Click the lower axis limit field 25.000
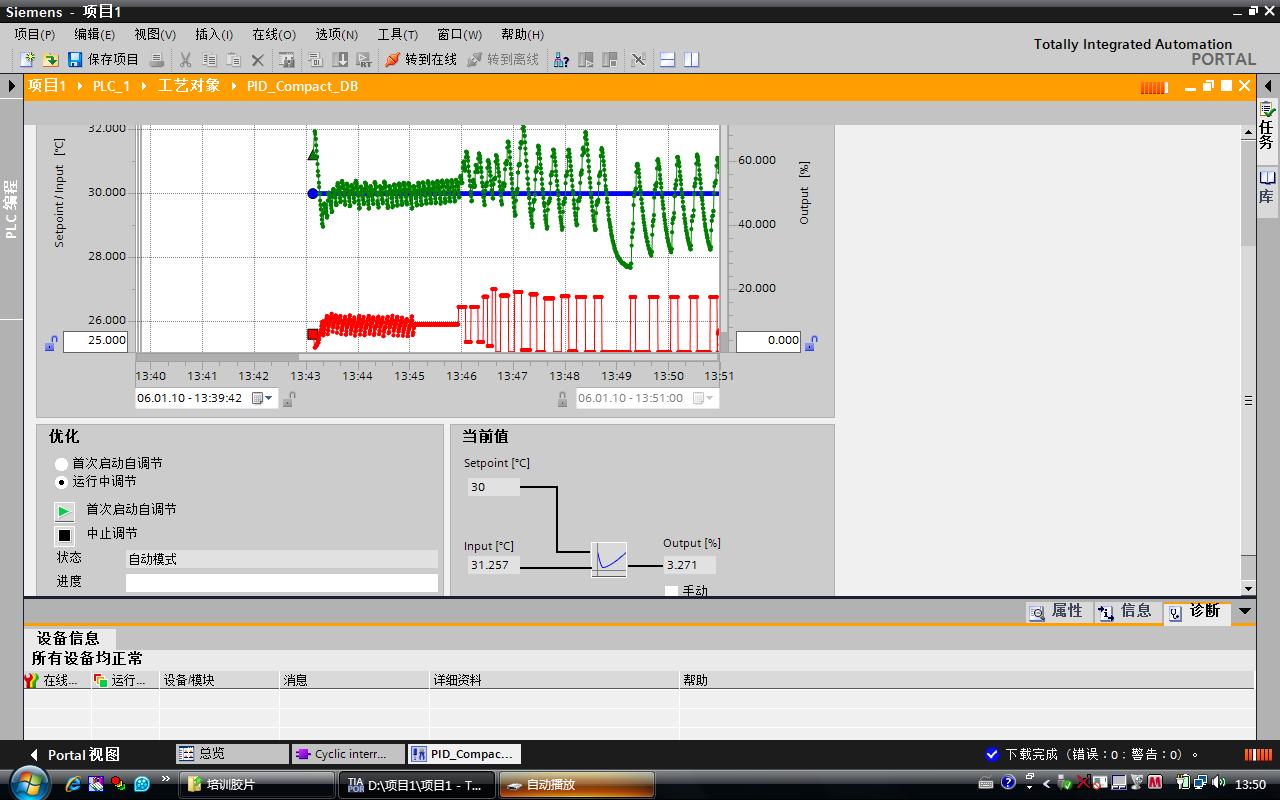The width and height of the screenshot is (1280, 800). [96, 341]
